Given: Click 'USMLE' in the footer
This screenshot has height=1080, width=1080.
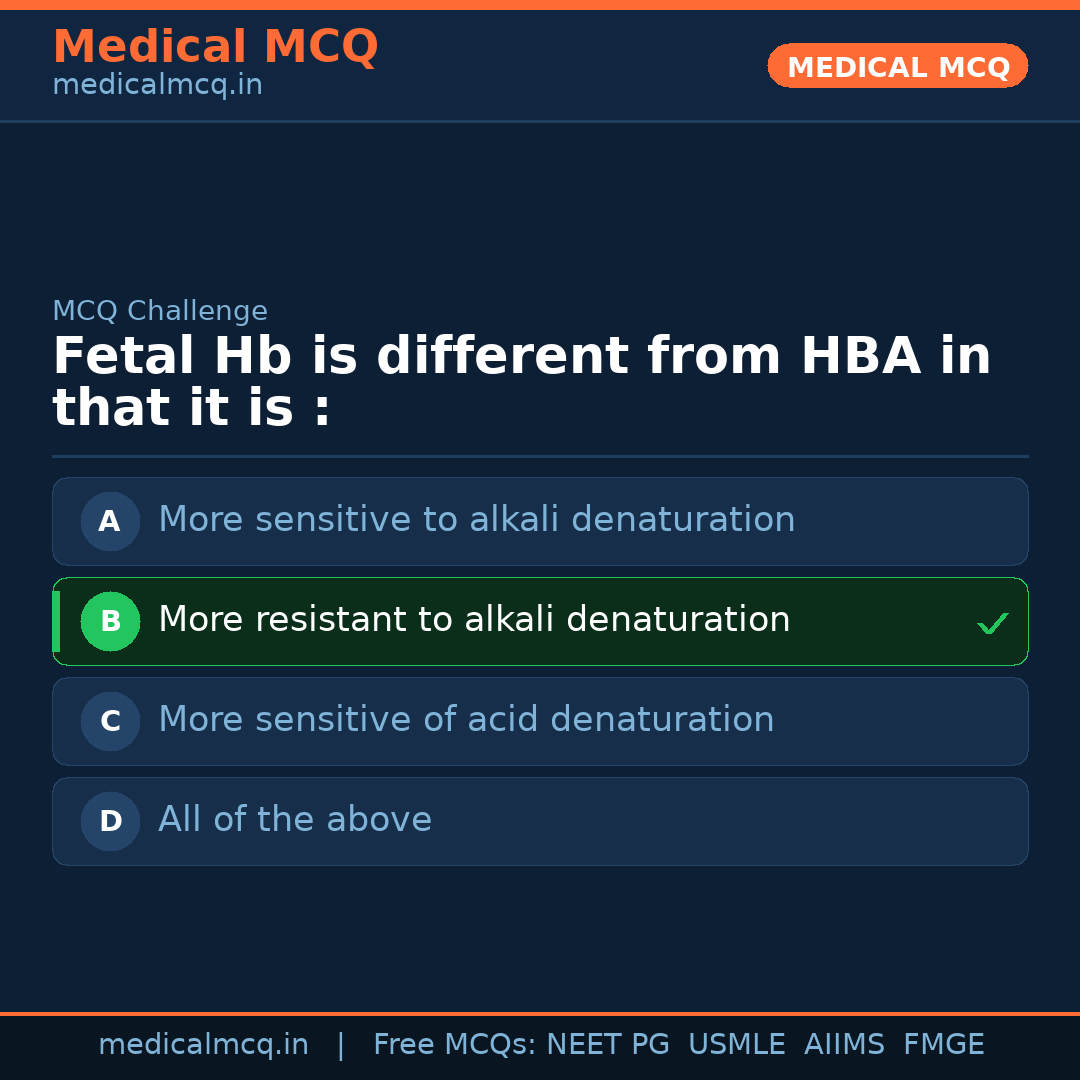Looking at the screenshot, I should tap(736, 1045).
